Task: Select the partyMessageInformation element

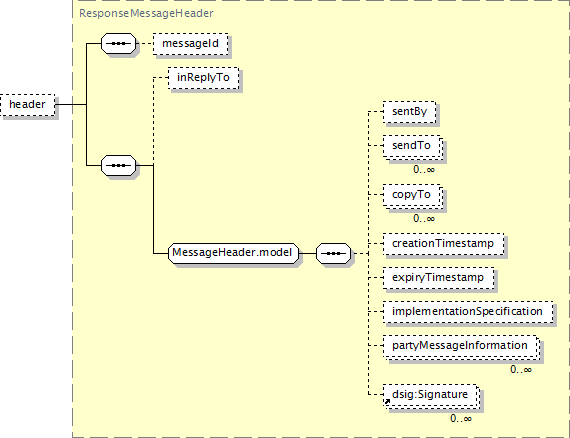Action: coord(461,346)
